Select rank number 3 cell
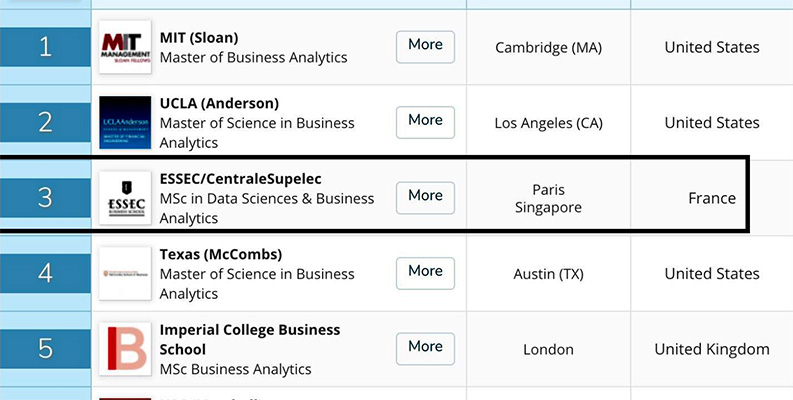The image size is (793, 400). 45,198
